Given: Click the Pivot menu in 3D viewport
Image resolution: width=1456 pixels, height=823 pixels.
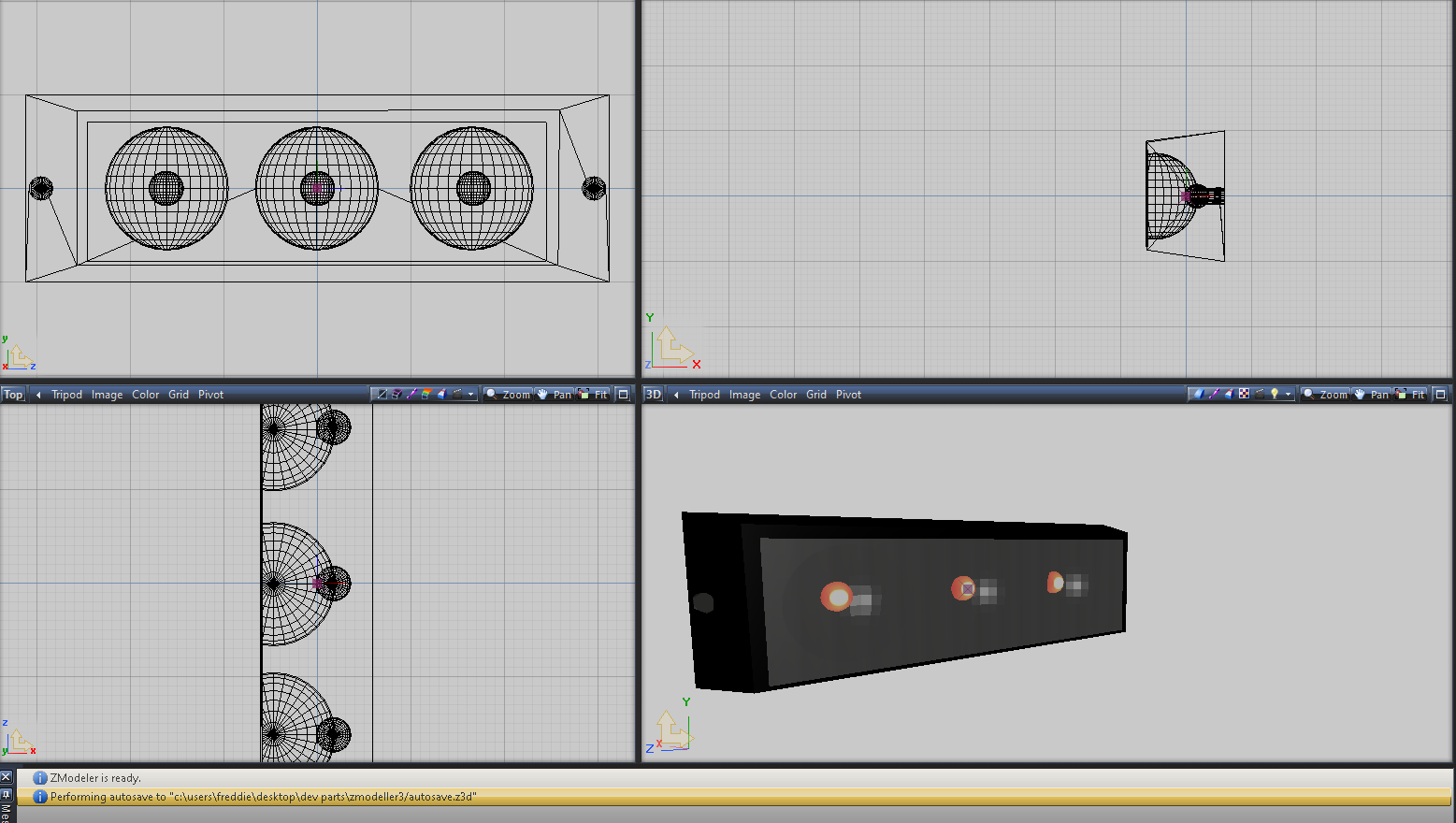Looking at the screenshot, I should (848, 395).
